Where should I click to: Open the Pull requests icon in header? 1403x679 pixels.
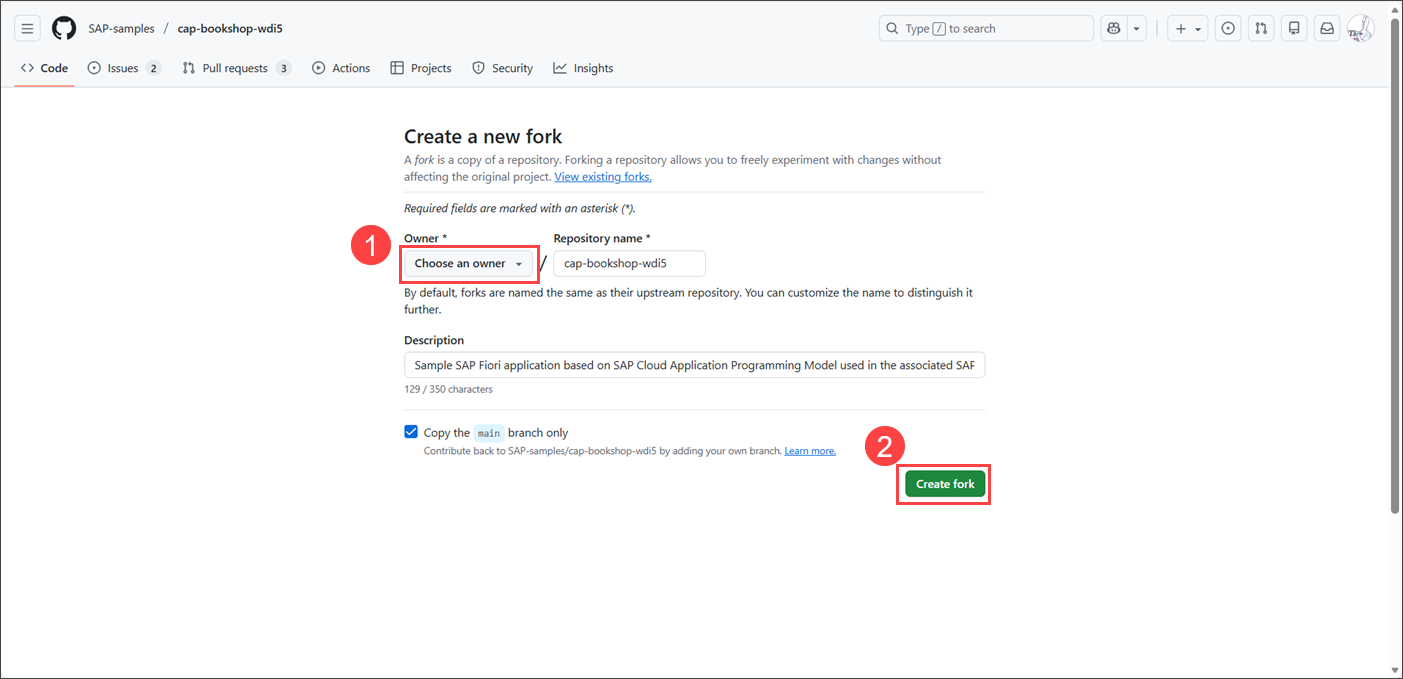pos(1262,29)
